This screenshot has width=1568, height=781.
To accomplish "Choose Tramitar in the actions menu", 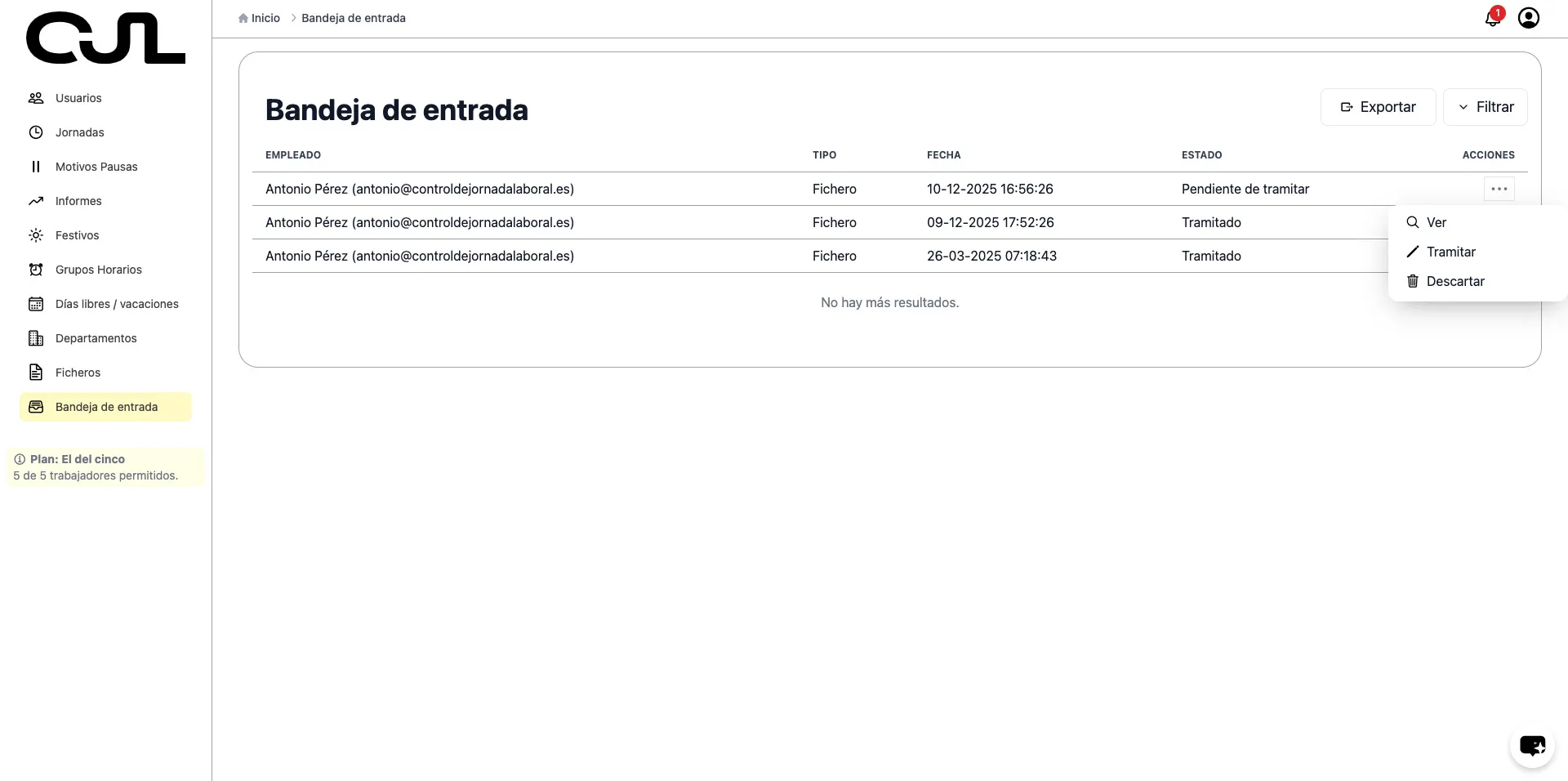I will coord(1450,252).
